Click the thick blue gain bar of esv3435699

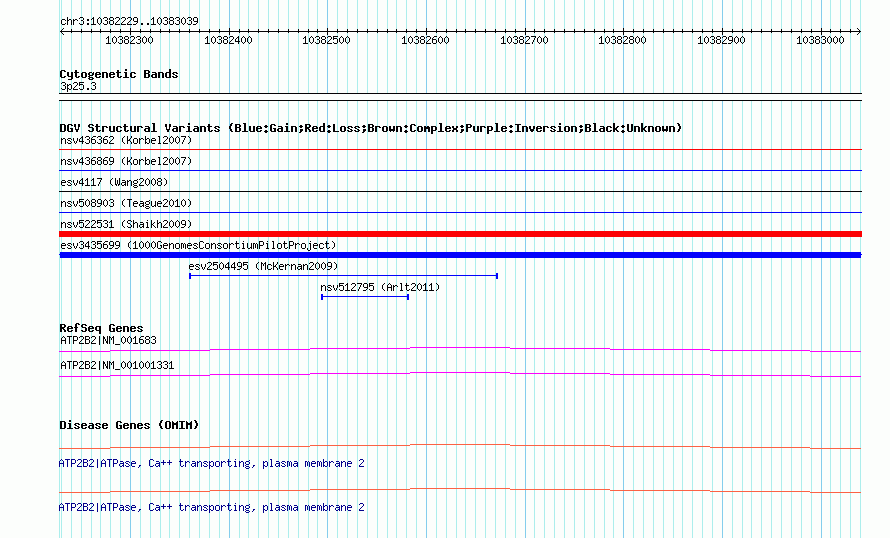pos(460,255)
